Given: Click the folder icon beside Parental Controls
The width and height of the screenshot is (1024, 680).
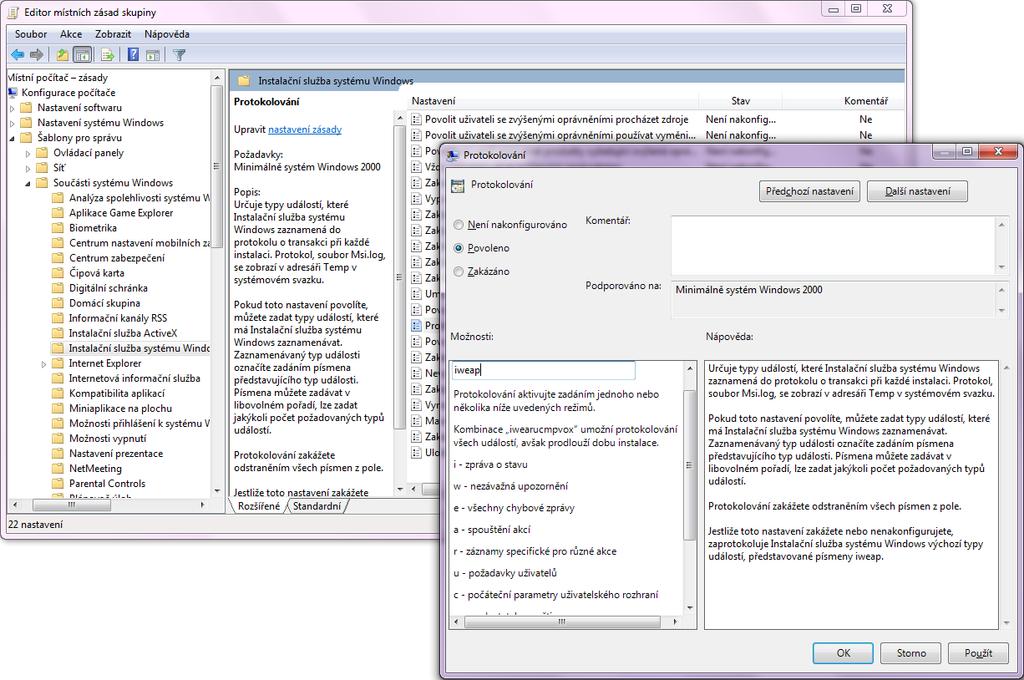Looking at the screenshot, I should (x=58, y=483).
